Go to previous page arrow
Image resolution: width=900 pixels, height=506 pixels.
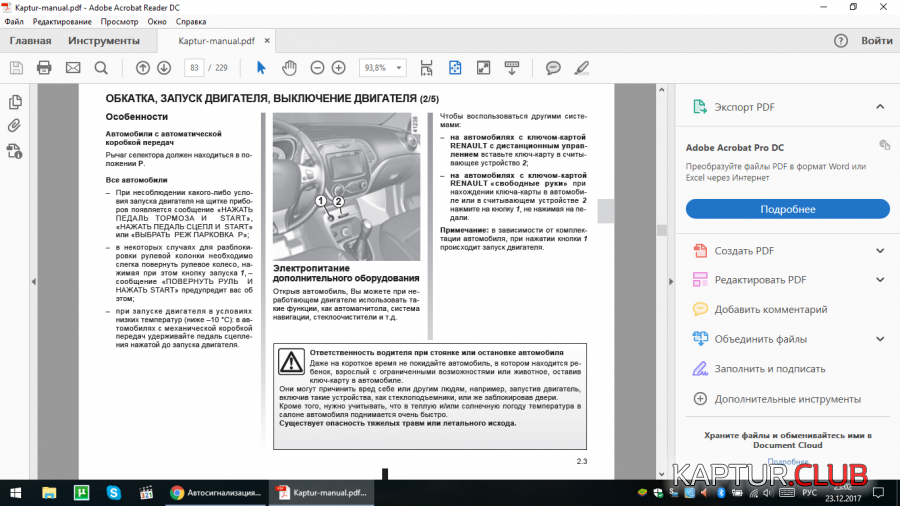point(143,68)
